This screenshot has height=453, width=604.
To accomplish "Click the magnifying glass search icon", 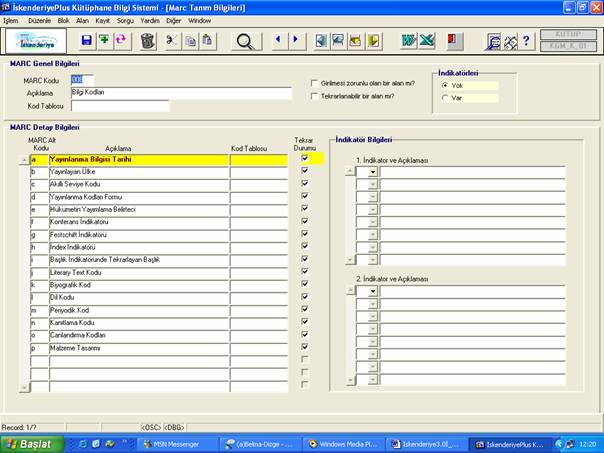I will 245,41.
